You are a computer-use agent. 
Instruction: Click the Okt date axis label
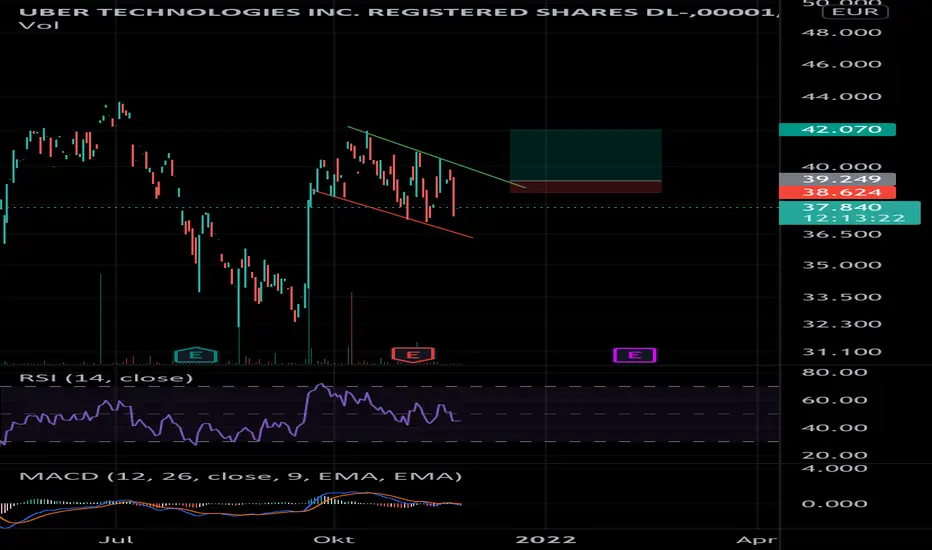click(334, 539)
